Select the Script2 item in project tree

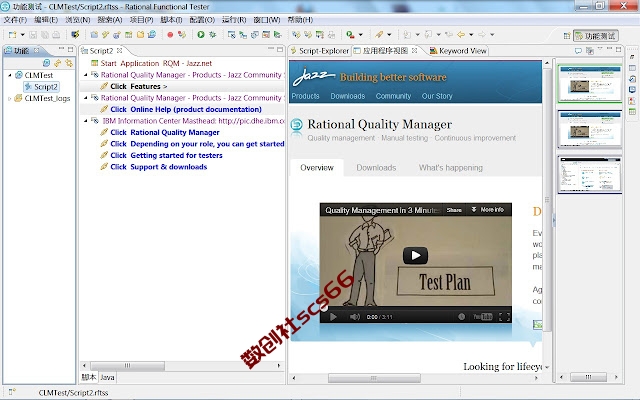[x=42, y=87]
